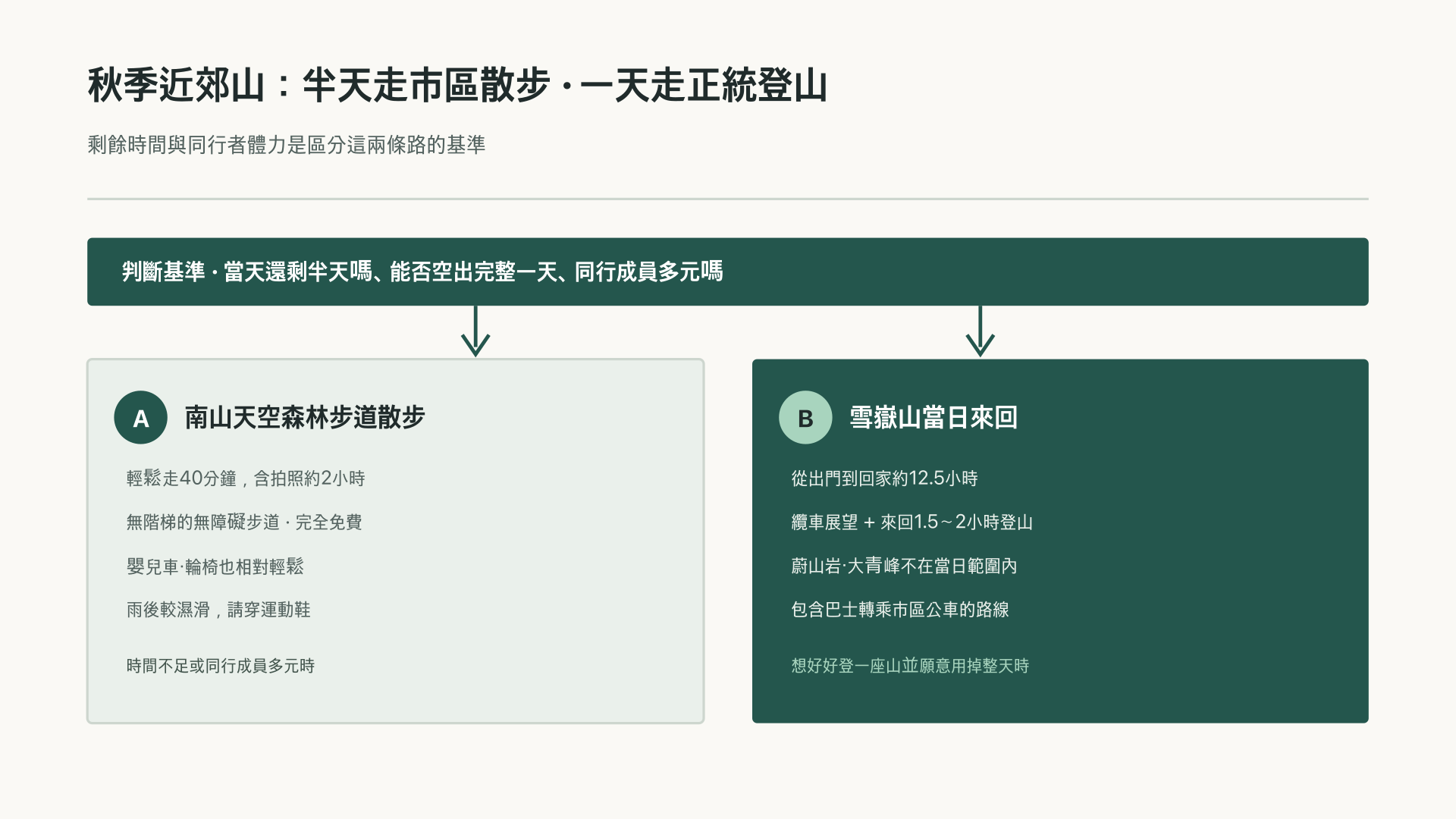
Task: Click the circled B badge icon
Action: pos(805,418)
